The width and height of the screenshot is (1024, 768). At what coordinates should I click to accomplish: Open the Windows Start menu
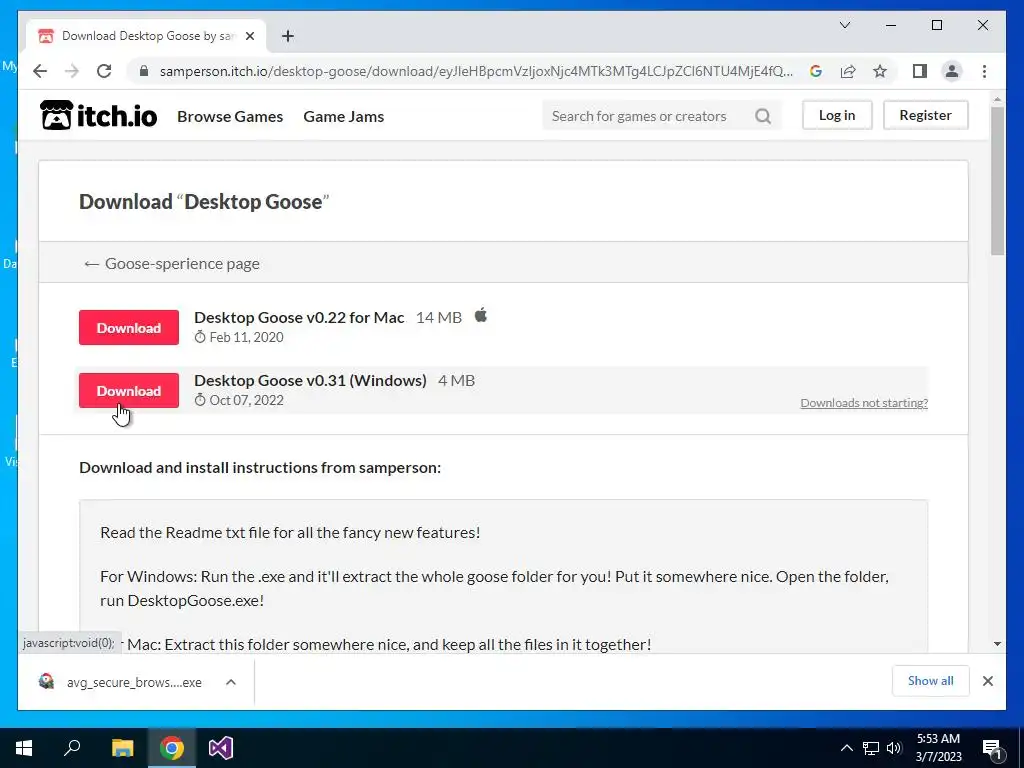pos(24,748)
